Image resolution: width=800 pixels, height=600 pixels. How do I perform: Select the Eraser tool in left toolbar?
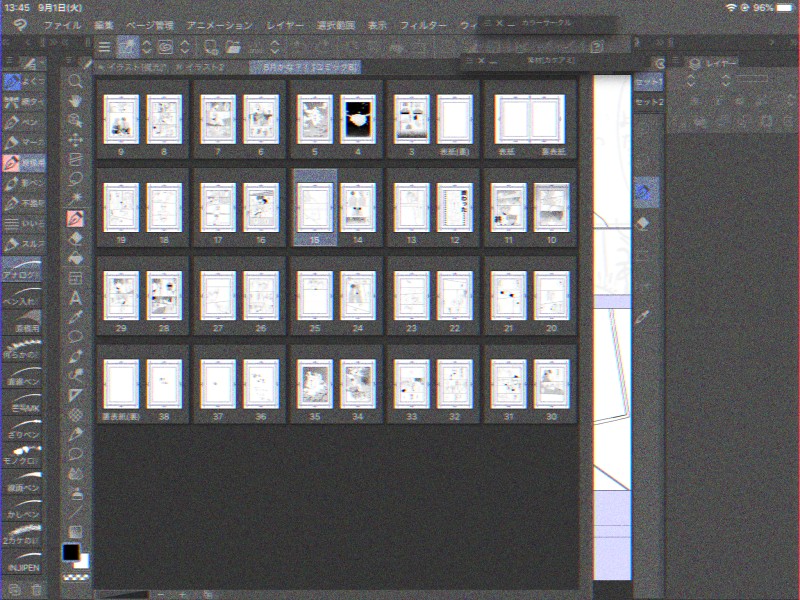click(x=75, y=239)
